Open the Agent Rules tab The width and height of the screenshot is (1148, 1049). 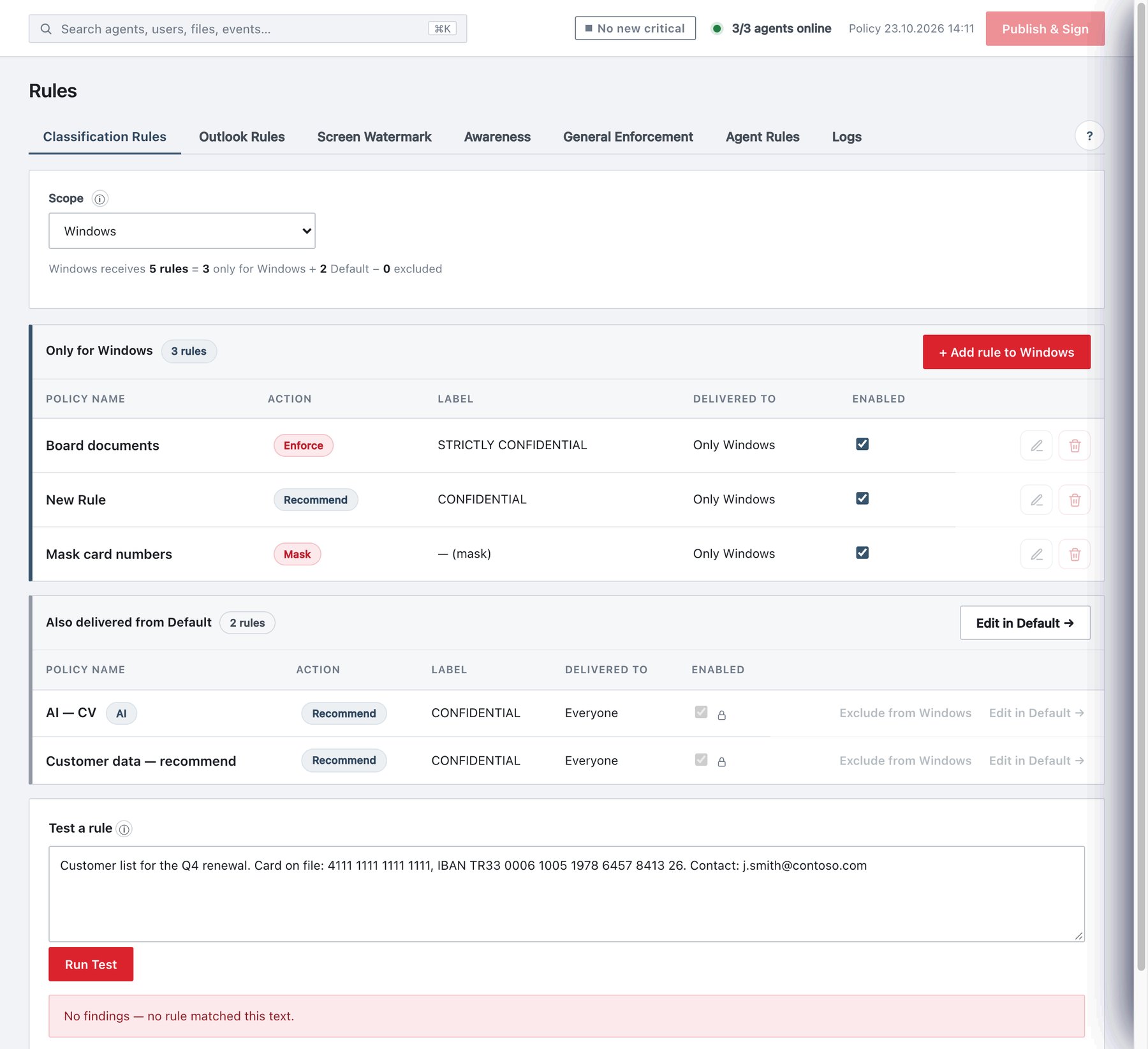(763, 137)
